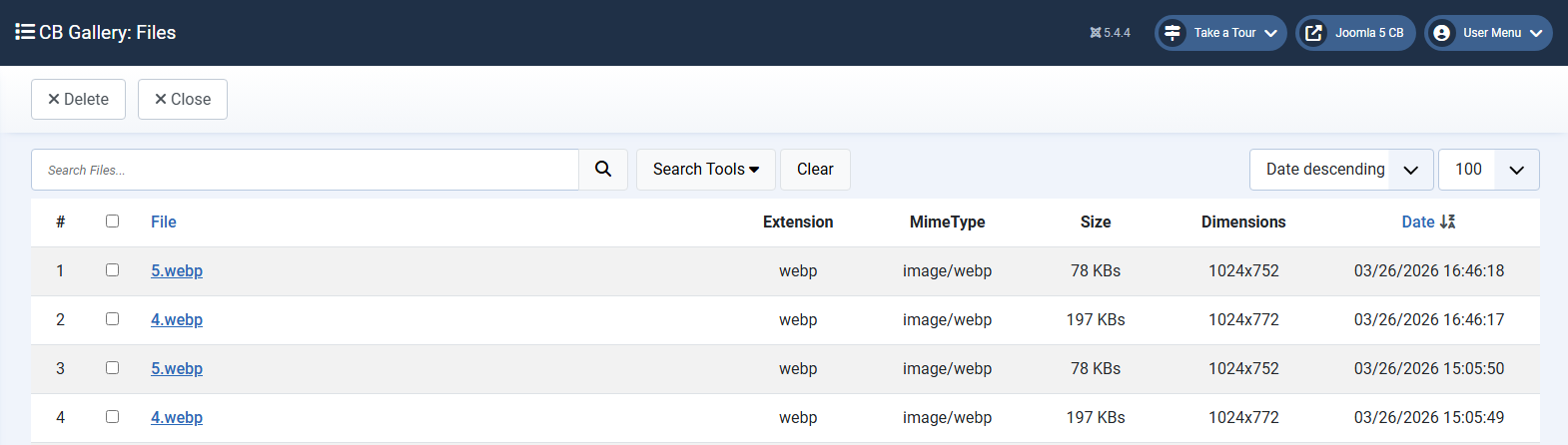Select the checkbox for row 2 4.webp
This screenshot has height=445, width=1568.
tap(112, 319)
